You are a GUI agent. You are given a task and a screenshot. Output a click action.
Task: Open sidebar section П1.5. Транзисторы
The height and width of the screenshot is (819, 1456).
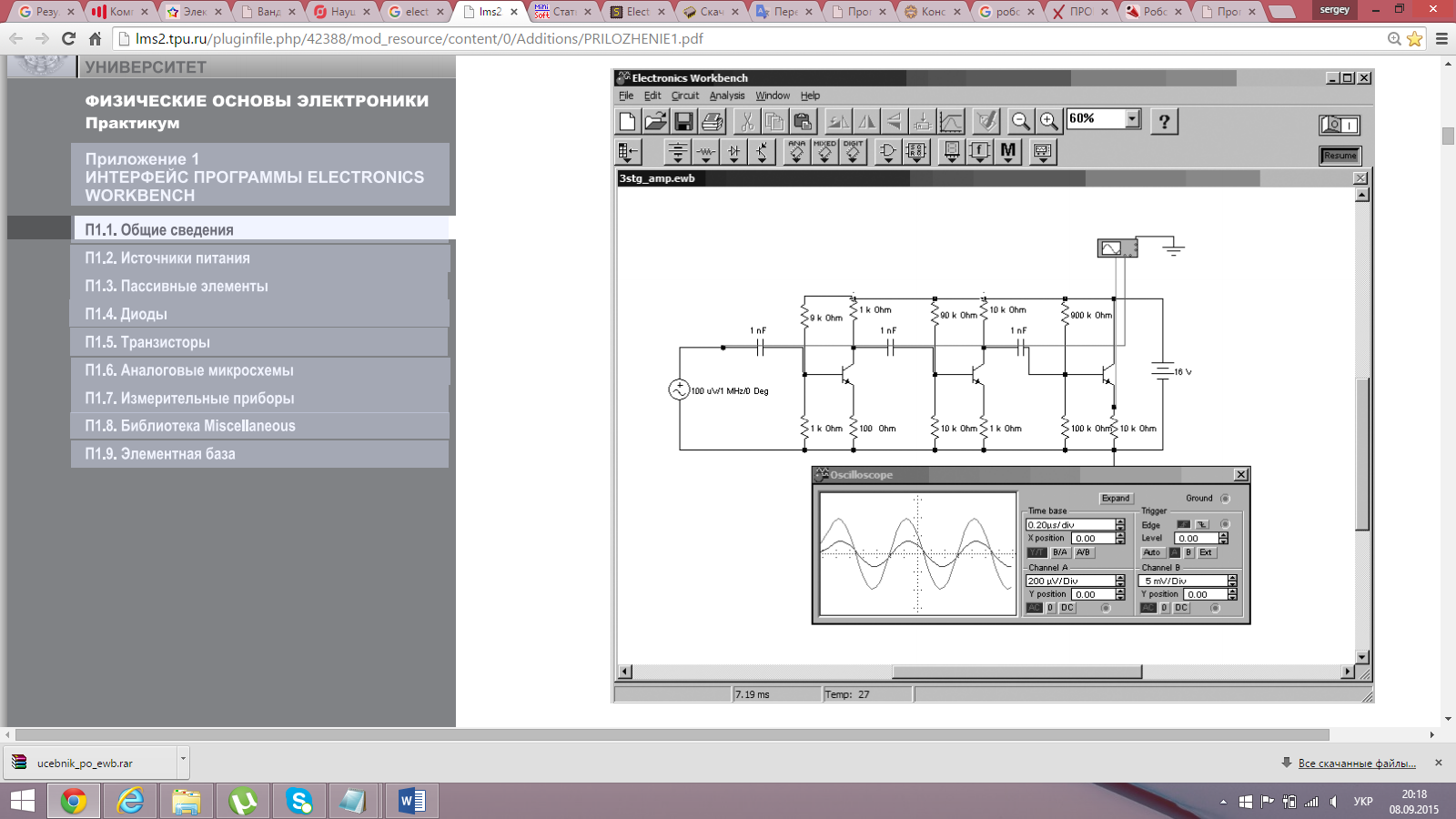click(x=147, y=342)
